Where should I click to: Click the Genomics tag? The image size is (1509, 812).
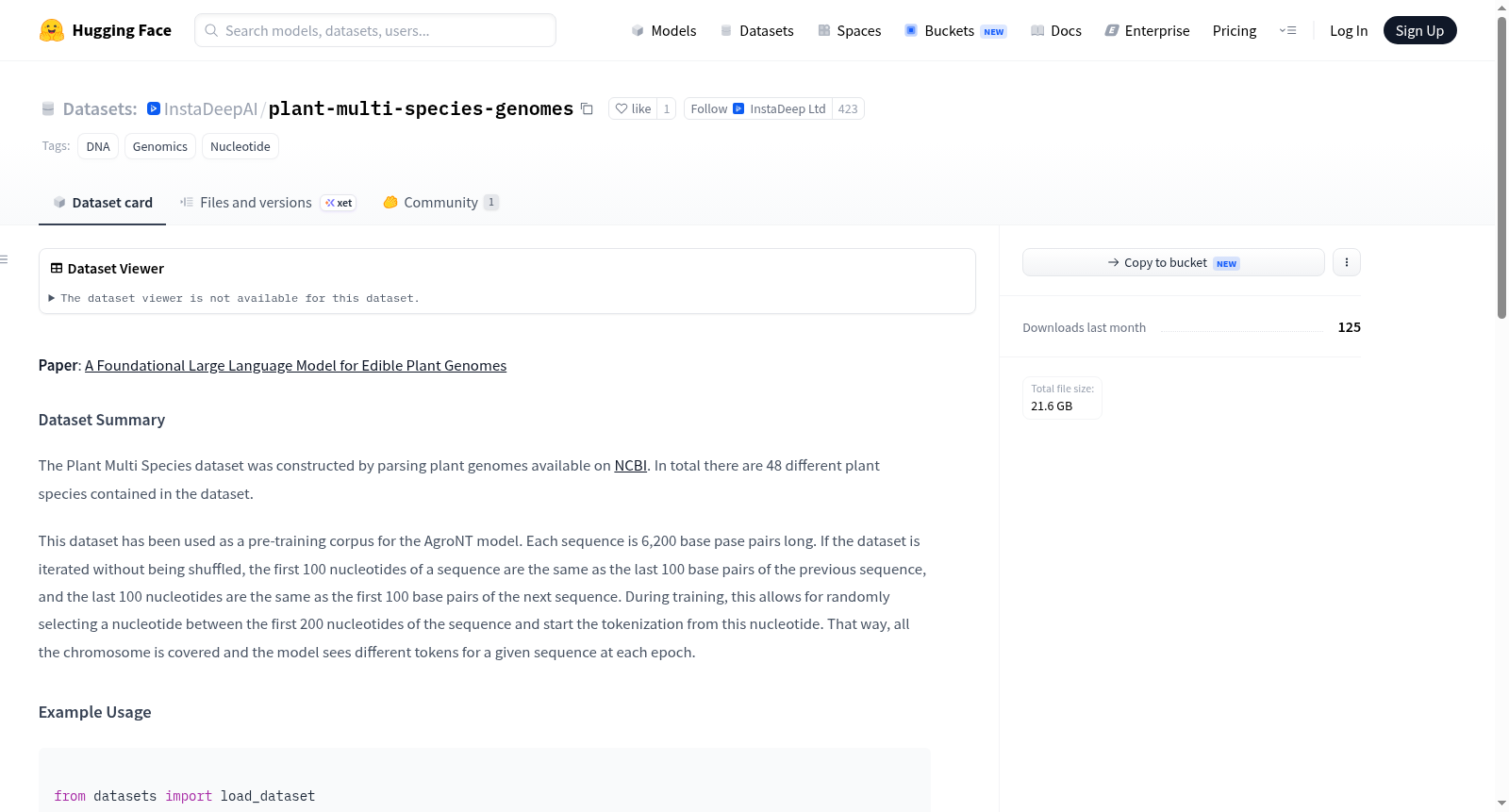[160, 146]
